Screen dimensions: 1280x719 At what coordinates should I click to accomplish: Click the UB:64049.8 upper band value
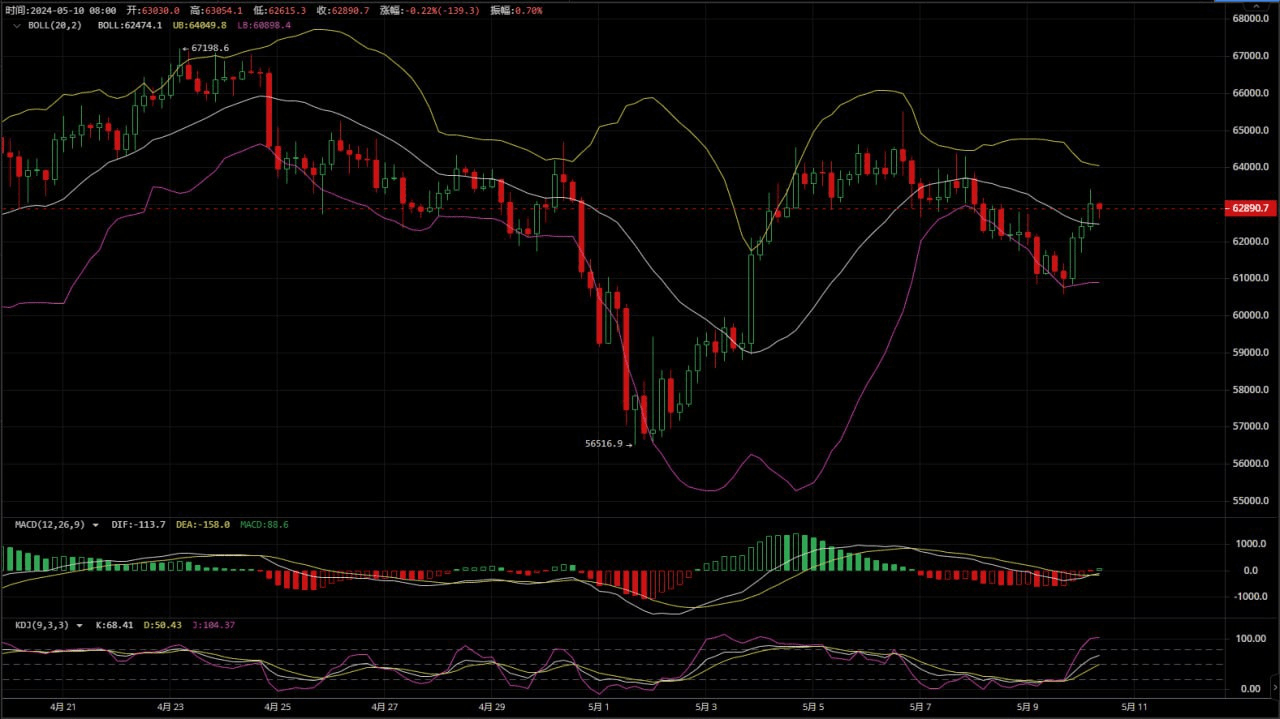[x=200, y=25]
